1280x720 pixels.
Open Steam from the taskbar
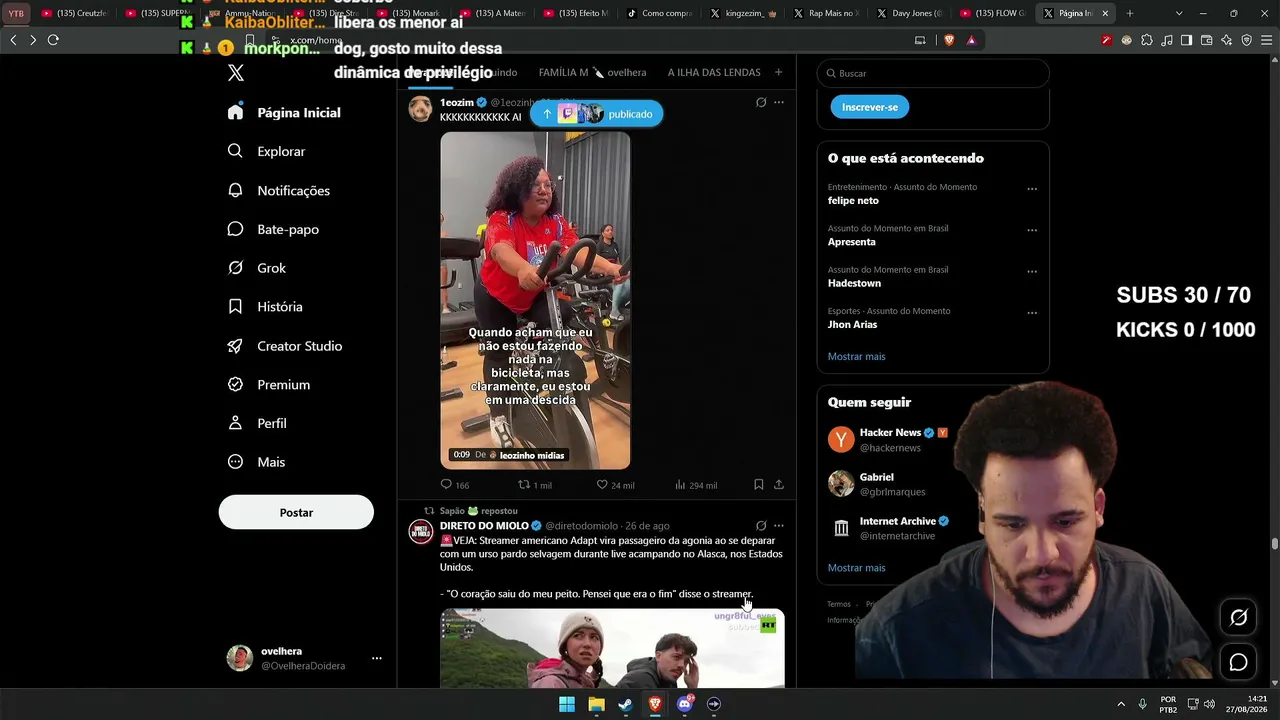point(626,704)
